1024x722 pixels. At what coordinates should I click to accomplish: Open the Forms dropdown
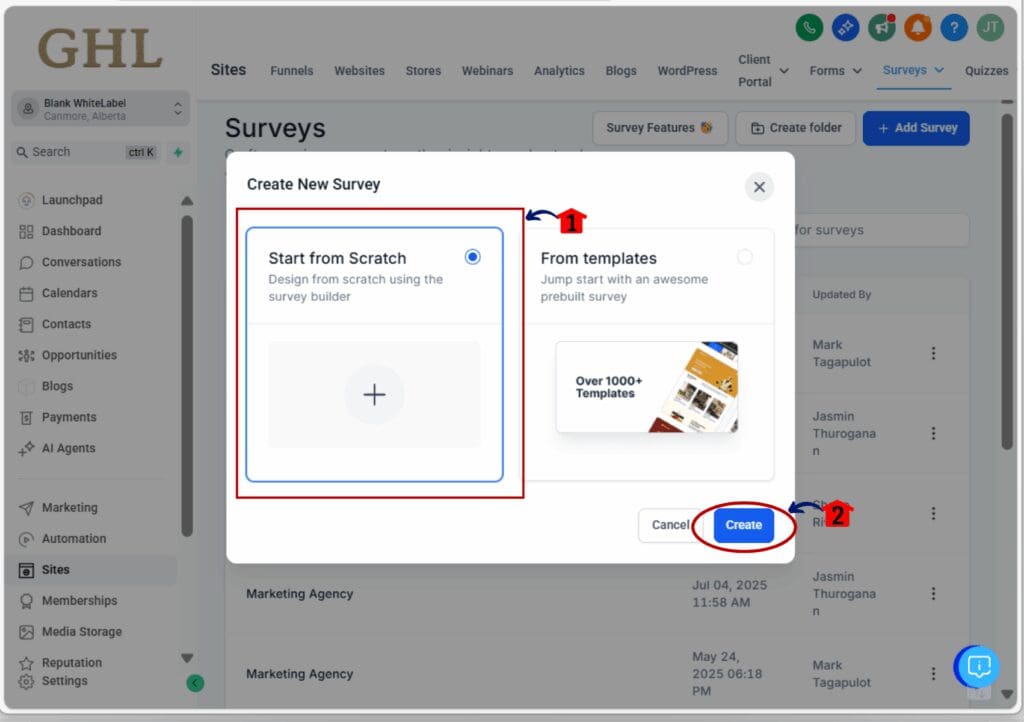[x=834, y=71]
